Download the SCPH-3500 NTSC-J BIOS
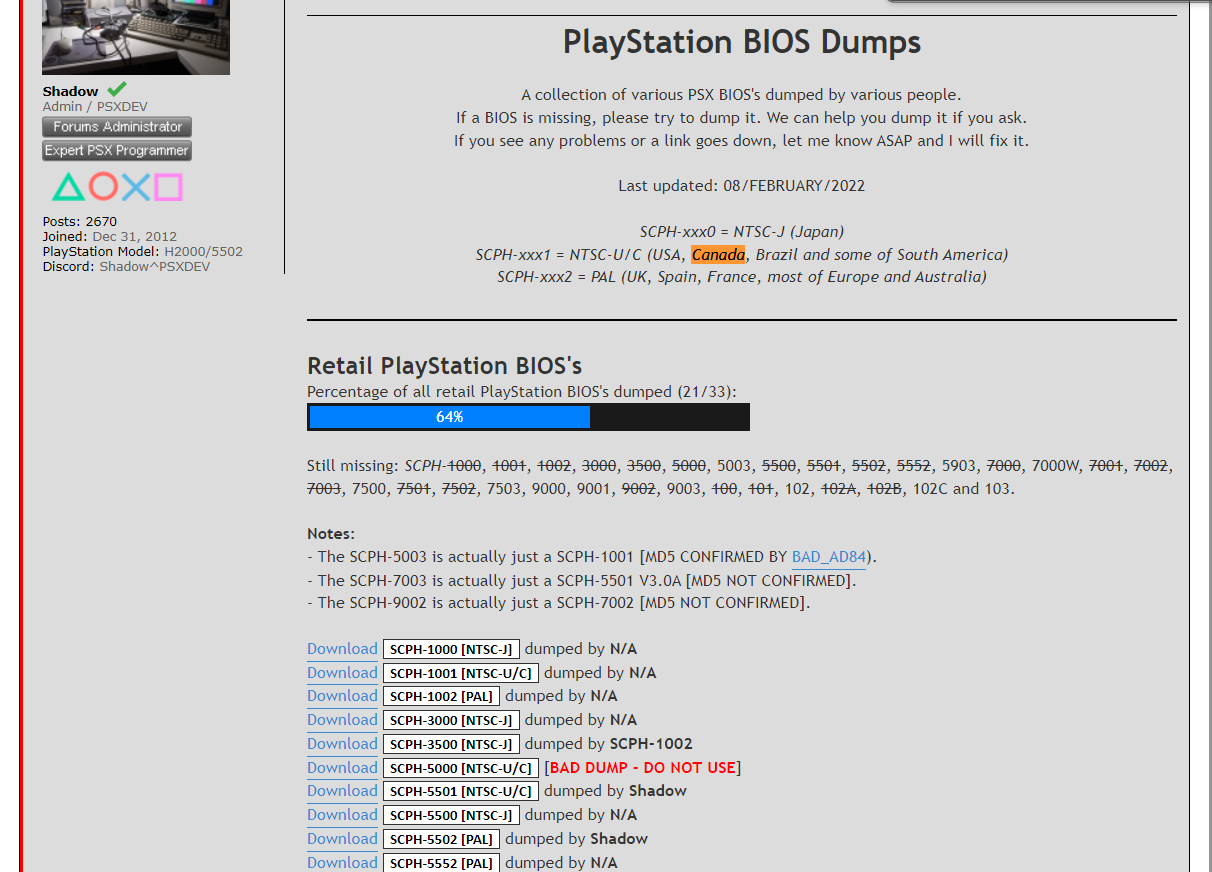The height and width of the screenshot is (872, 1212). click(342, 744)
